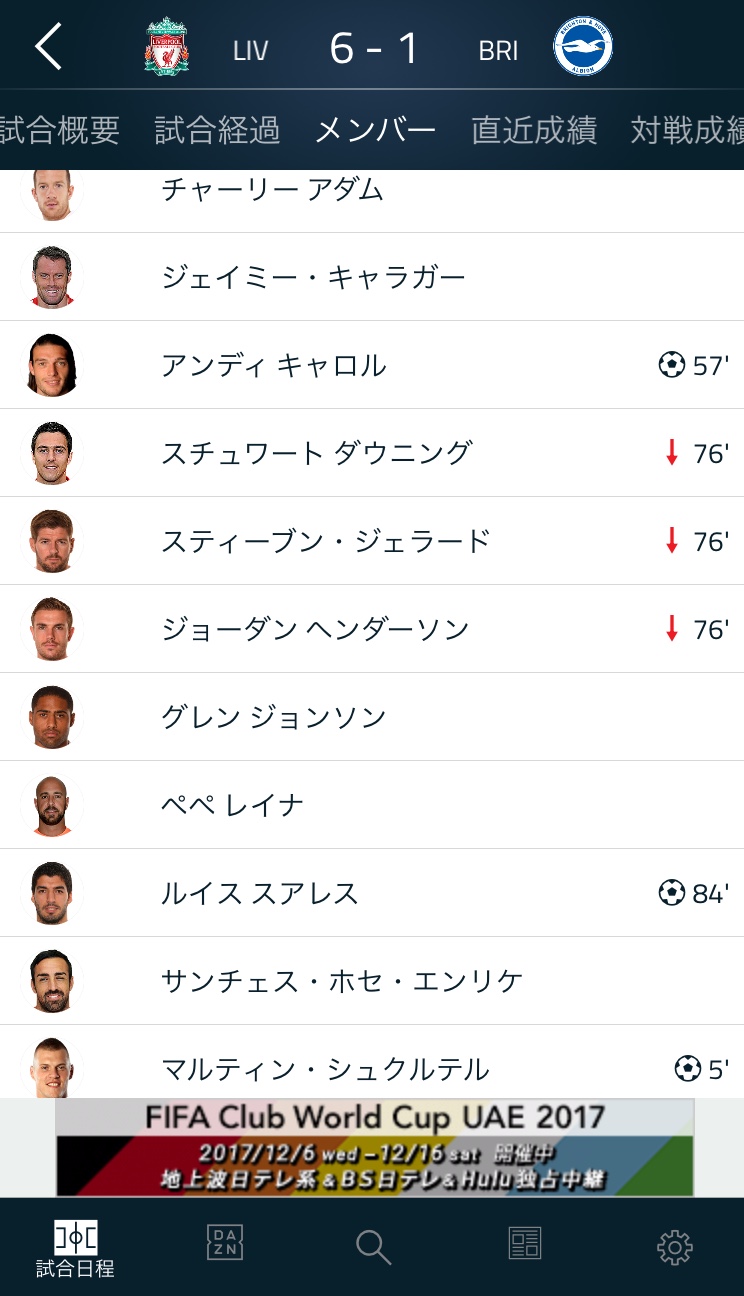Open the settings gear icon
The height and width of the screenshot is (1296, 744).
pos(674,1246)
